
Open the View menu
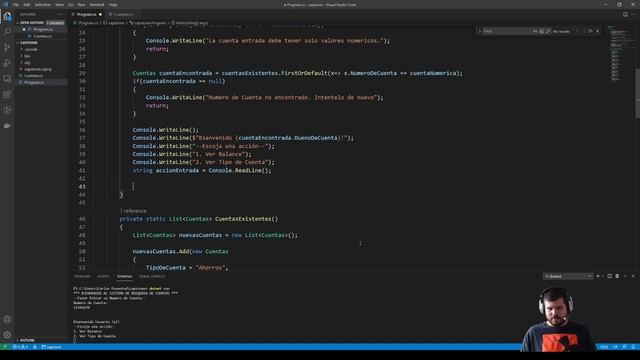point(59,4)
